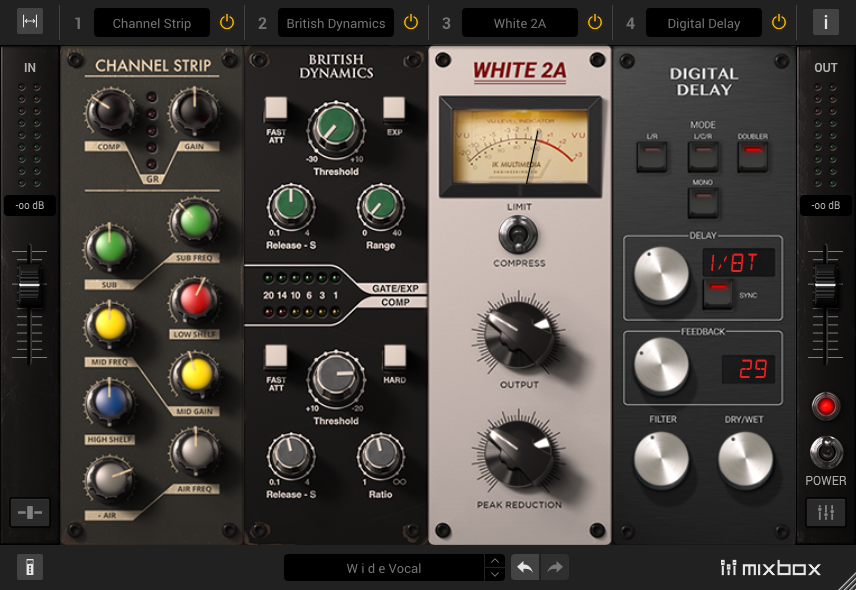
Task: Click the rack device icon at bottom left
Action: [30, 568]
